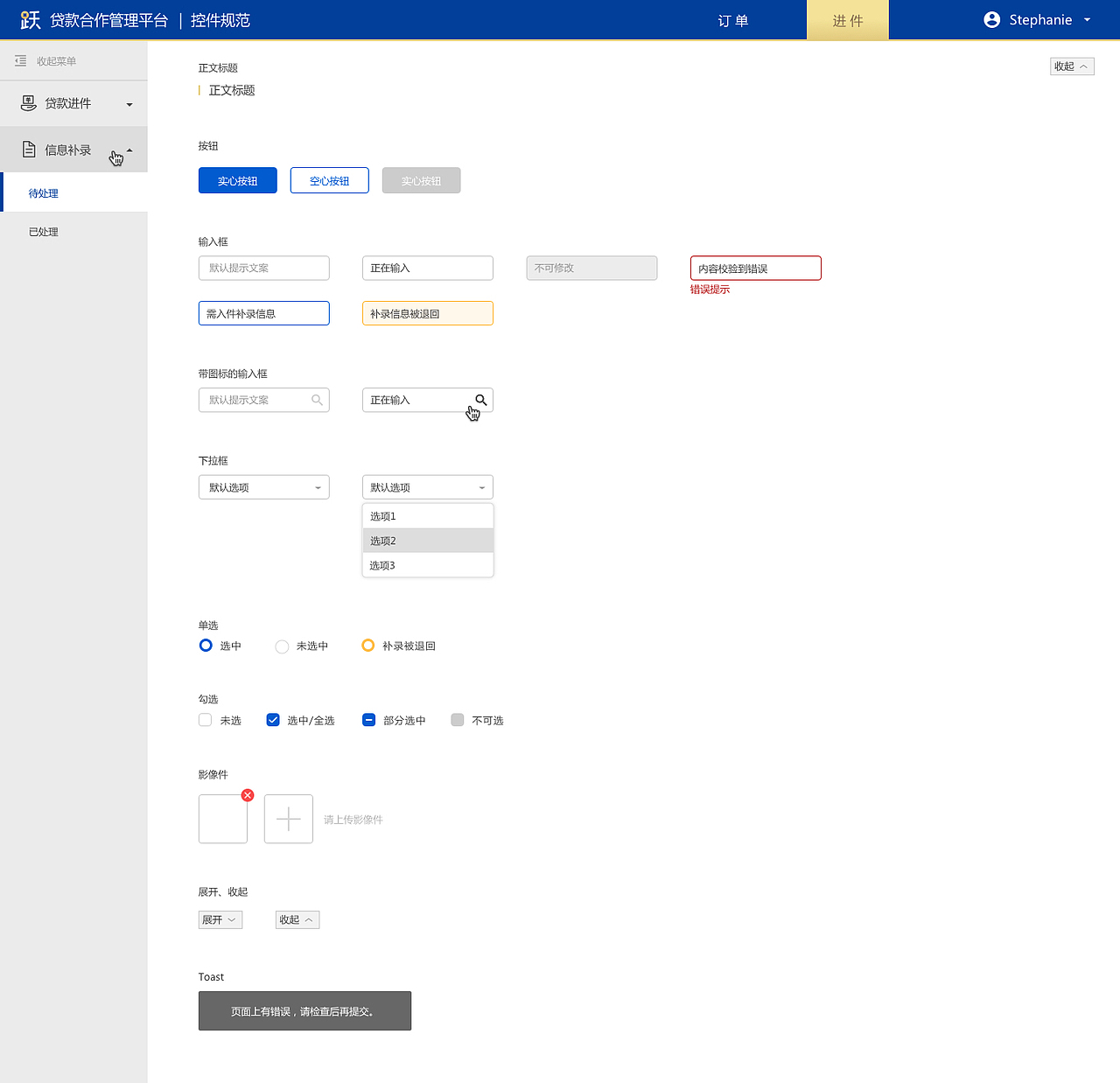Select the 补录被退回 orange radio button
Viewport: 1120px width, 1083px height.
[368, 646]
